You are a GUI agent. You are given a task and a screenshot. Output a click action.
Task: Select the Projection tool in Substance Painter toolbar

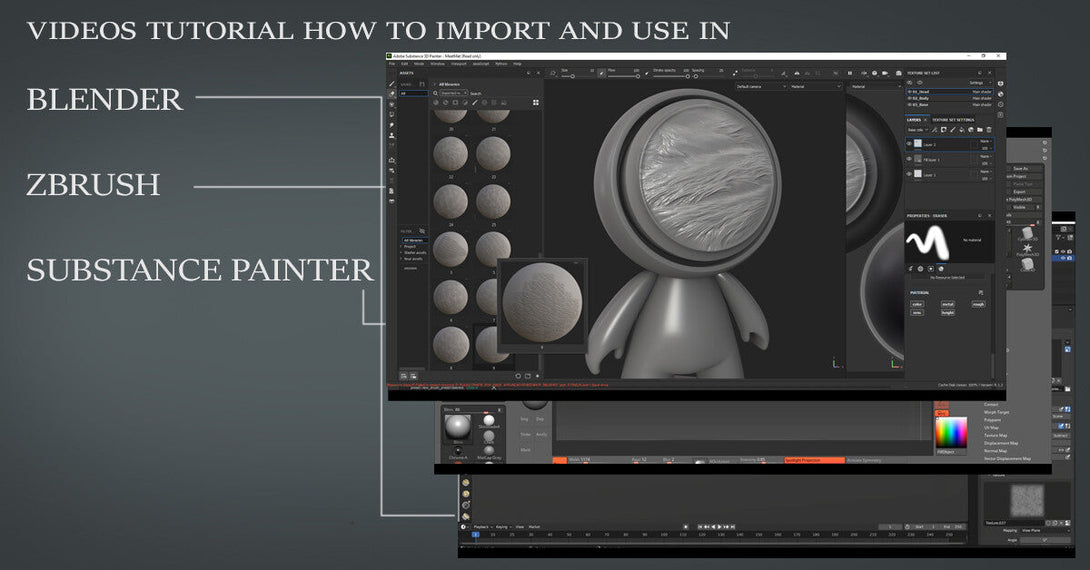391,104
